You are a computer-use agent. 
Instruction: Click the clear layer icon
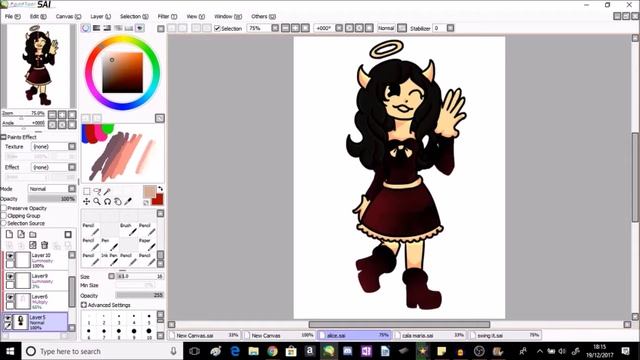click(x=33, y=245)
